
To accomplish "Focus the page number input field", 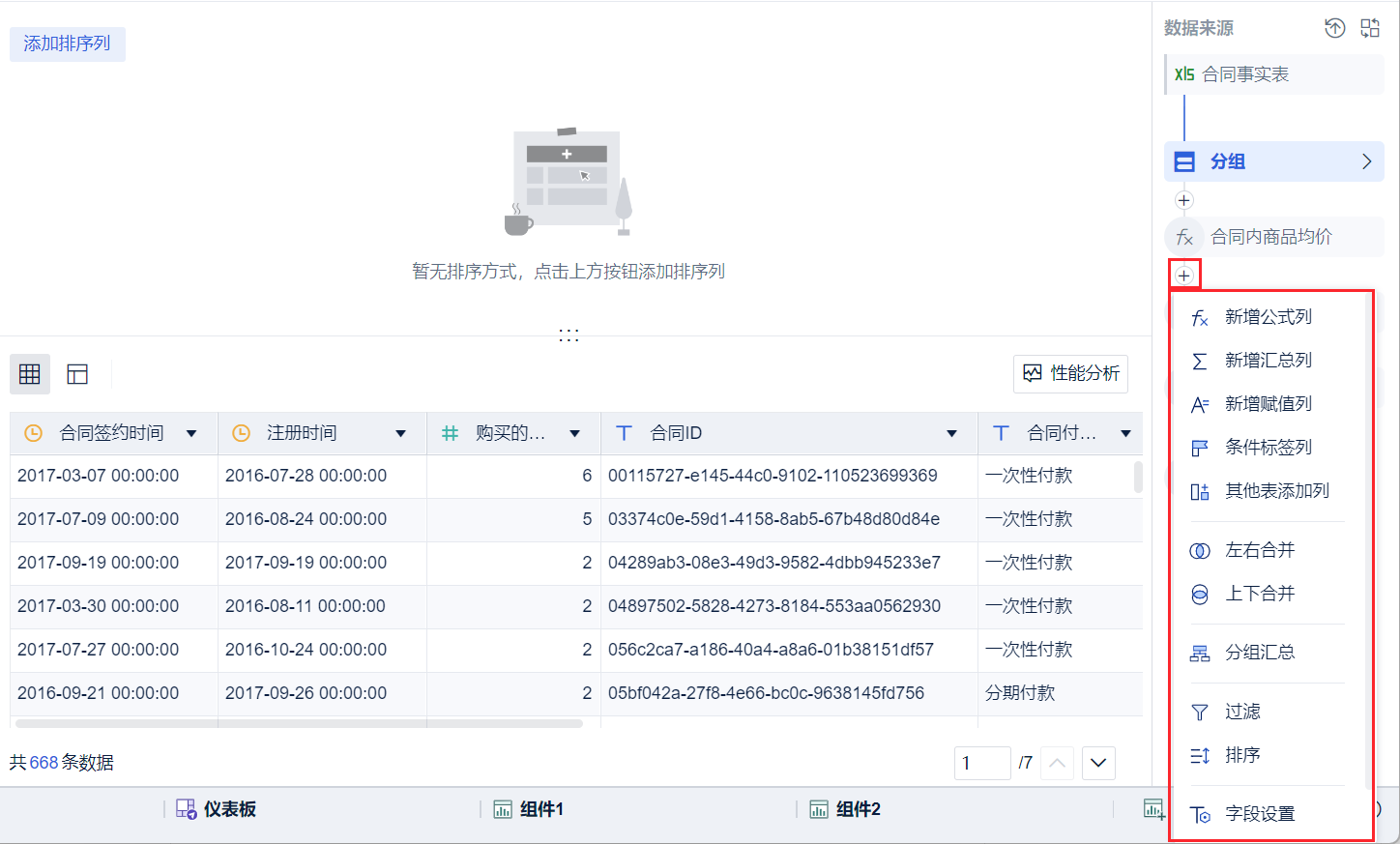I will (x=982, y=763).
